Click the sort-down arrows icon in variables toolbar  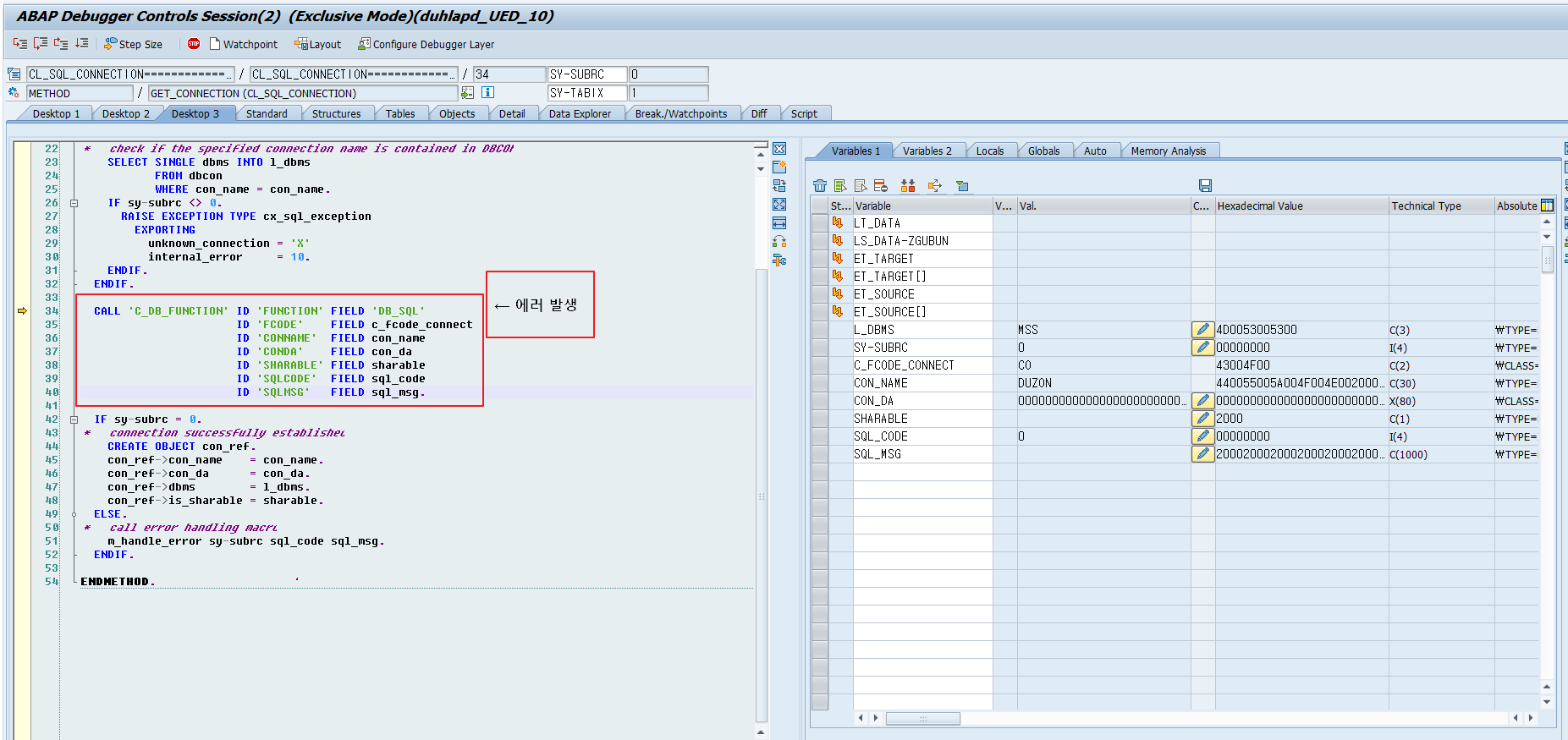[x=908, y=185]
